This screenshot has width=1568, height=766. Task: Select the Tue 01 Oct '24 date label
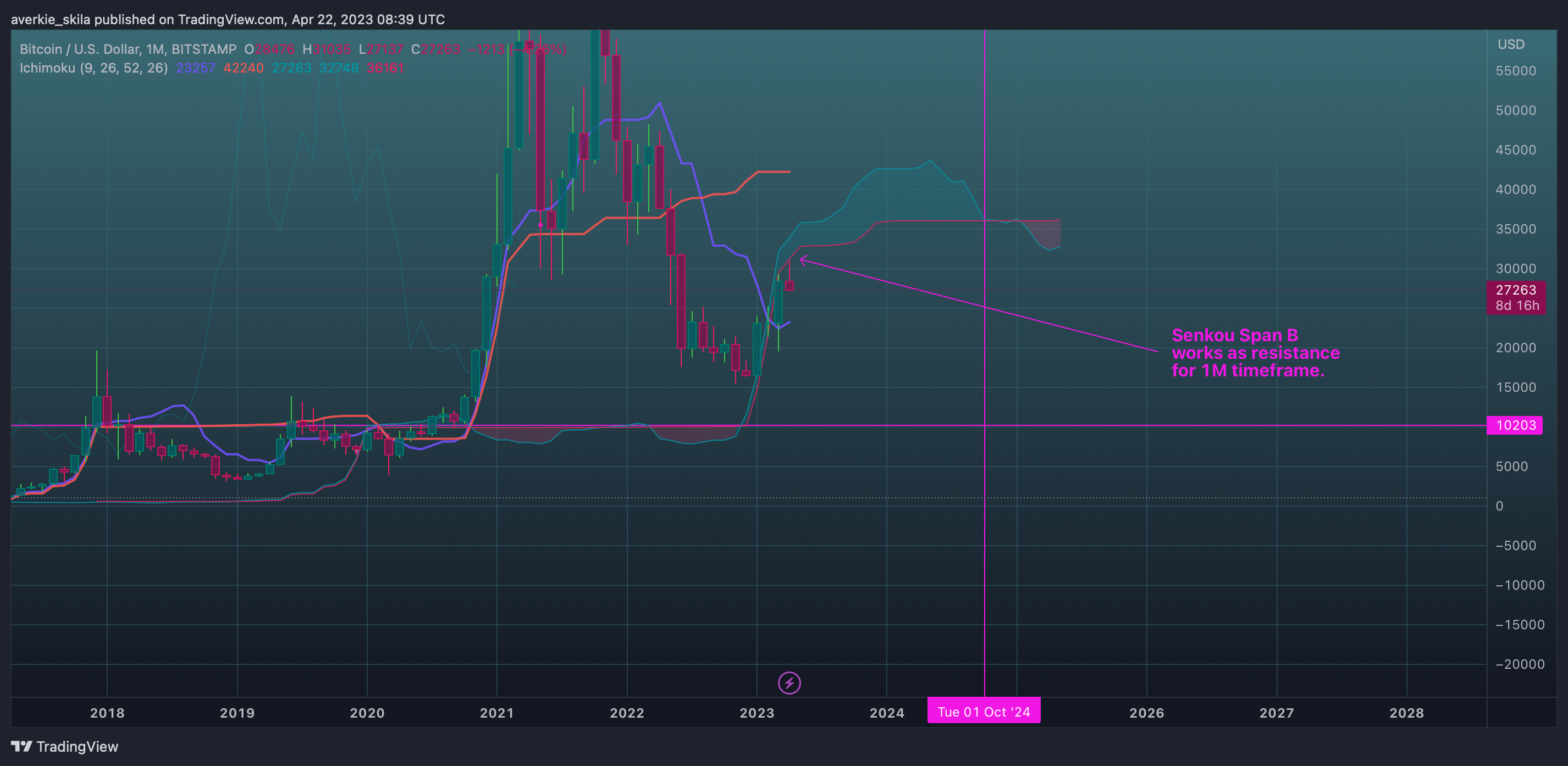984,711
